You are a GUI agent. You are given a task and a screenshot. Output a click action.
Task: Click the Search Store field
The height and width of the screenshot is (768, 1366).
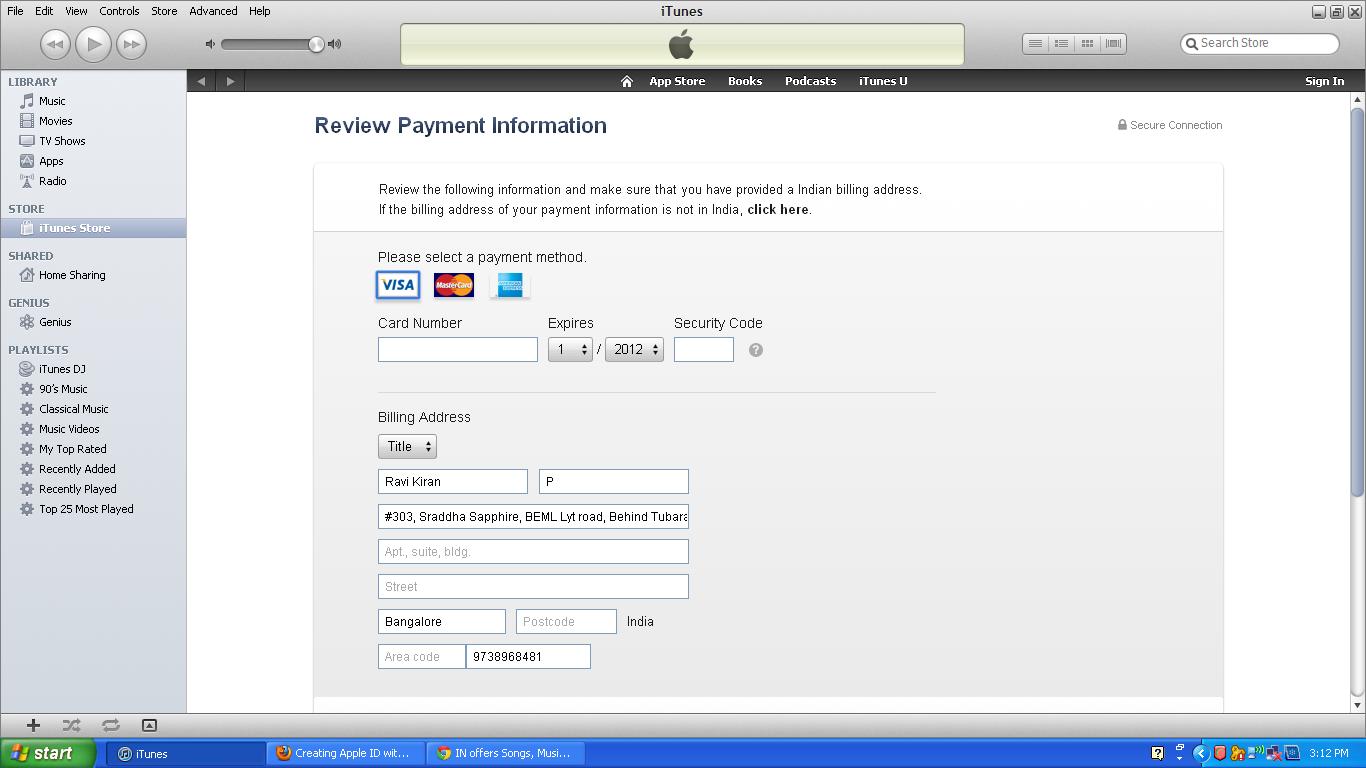tap(1260, 43)
